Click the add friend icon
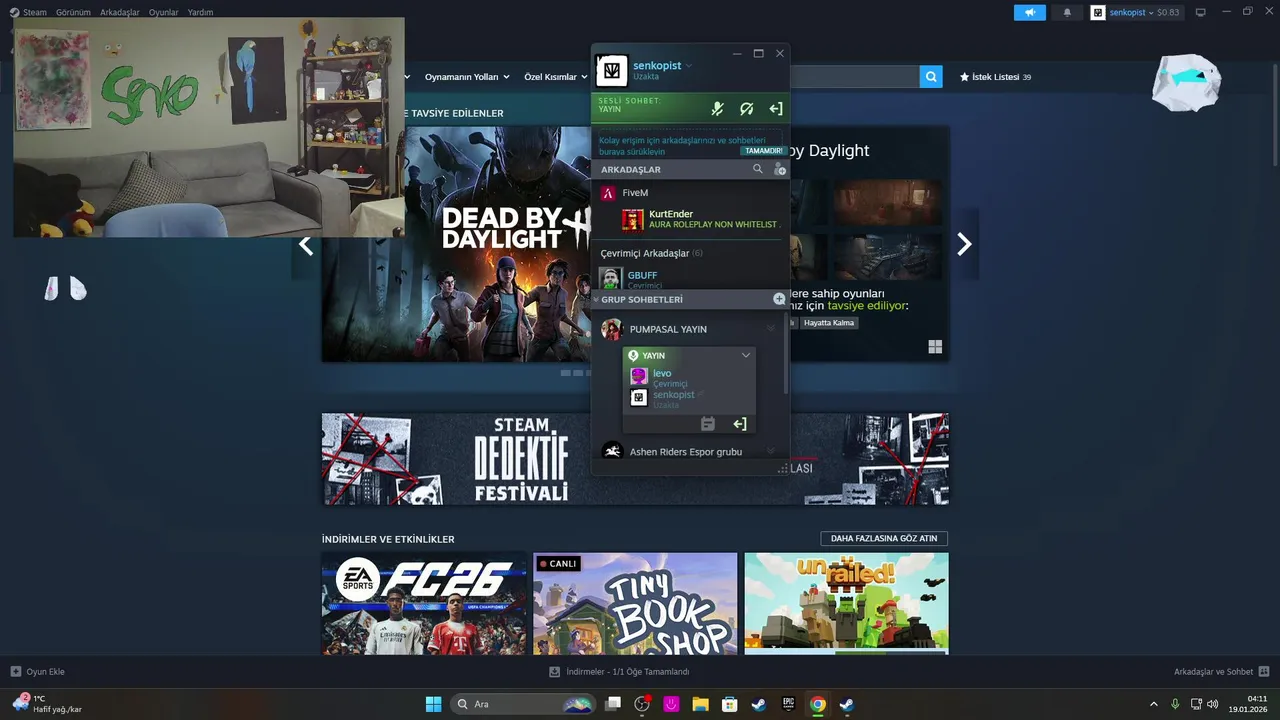The height and width of the screenshot is (720, 1280). click(x=779, y=169)
